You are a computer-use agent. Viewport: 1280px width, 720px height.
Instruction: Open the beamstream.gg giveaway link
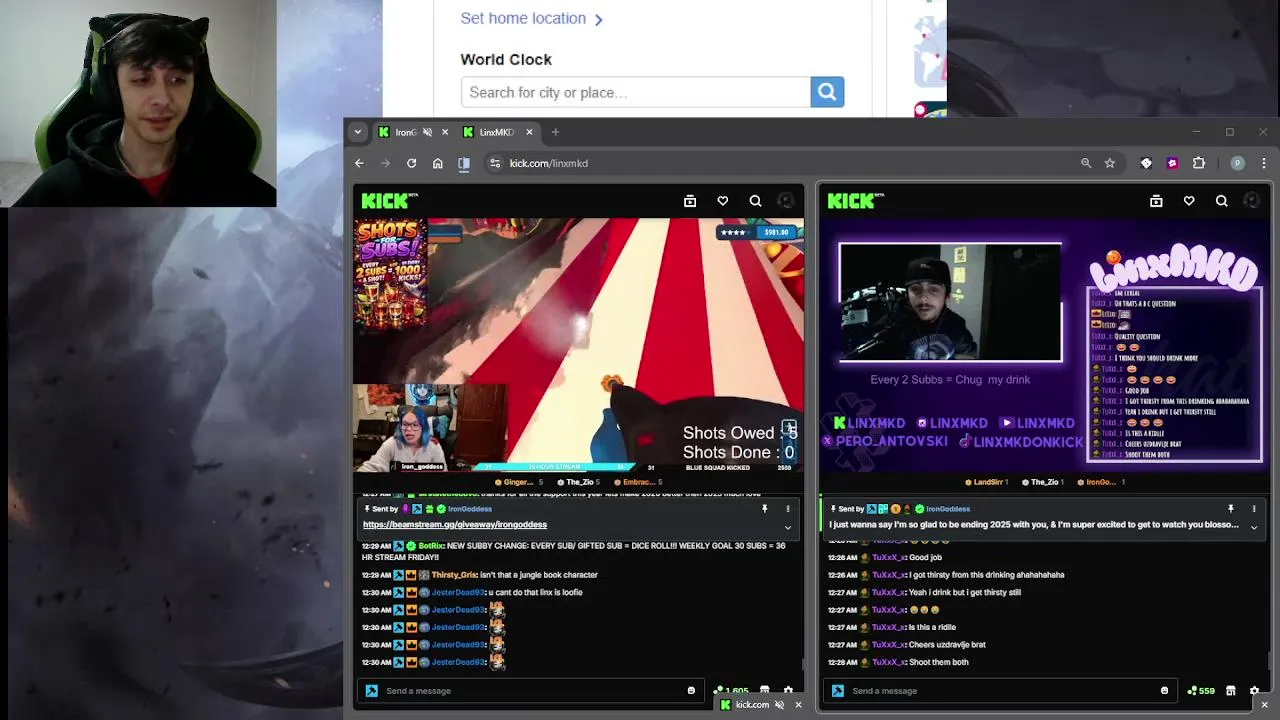tap(455, 525)
